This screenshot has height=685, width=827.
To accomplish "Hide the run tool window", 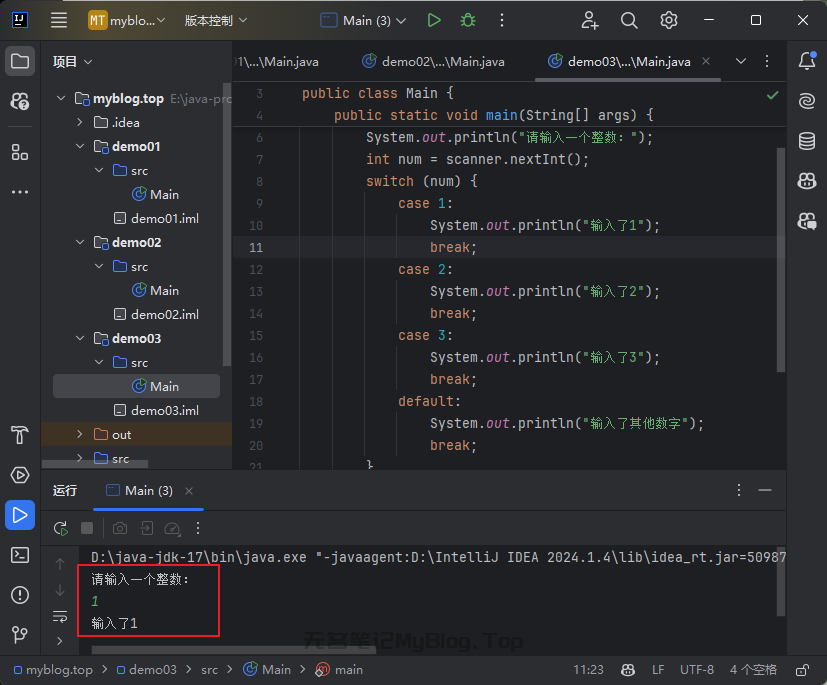I will pyautogui.click(x=765, y=490).
